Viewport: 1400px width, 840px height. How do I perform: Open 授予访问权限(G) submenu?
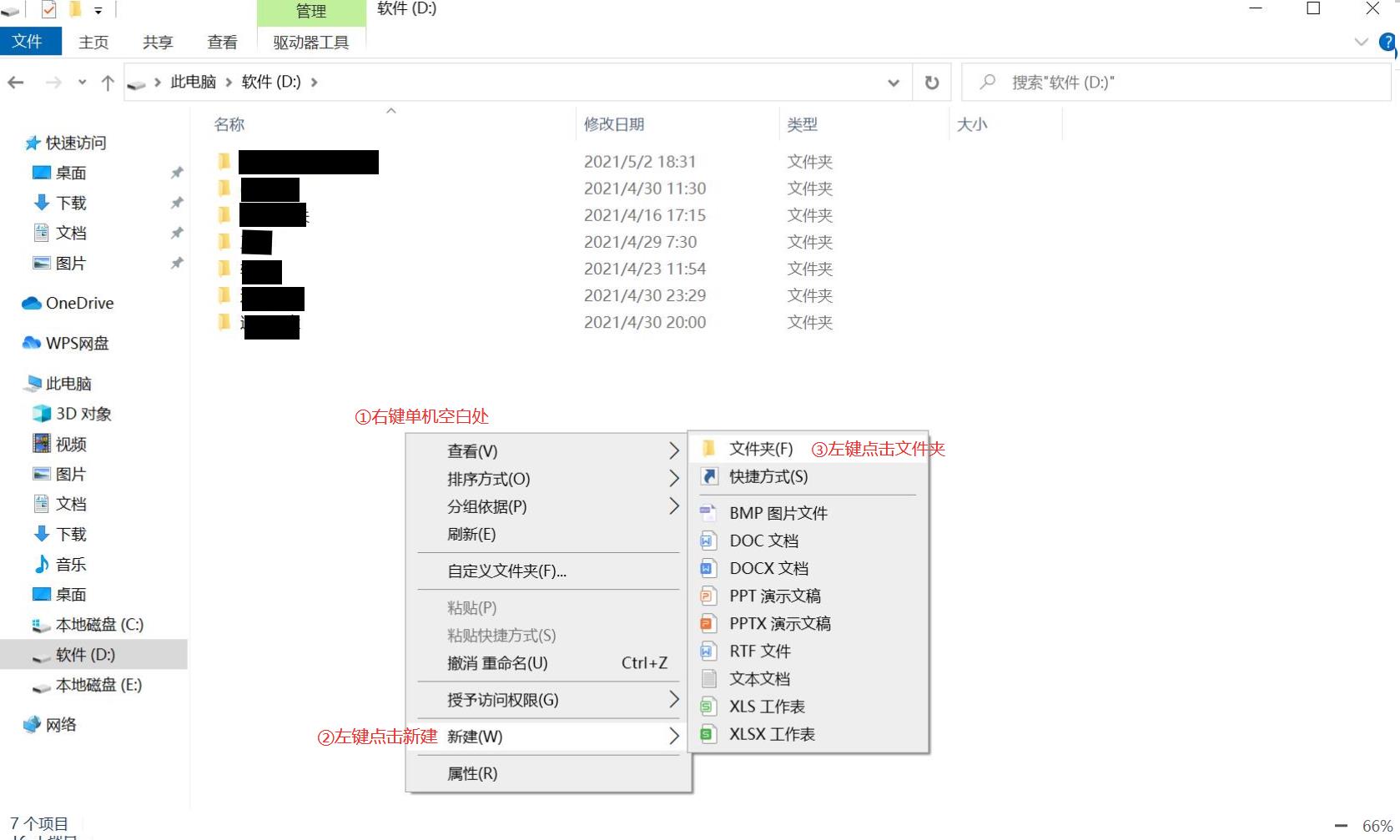click(x=548, y=700)
